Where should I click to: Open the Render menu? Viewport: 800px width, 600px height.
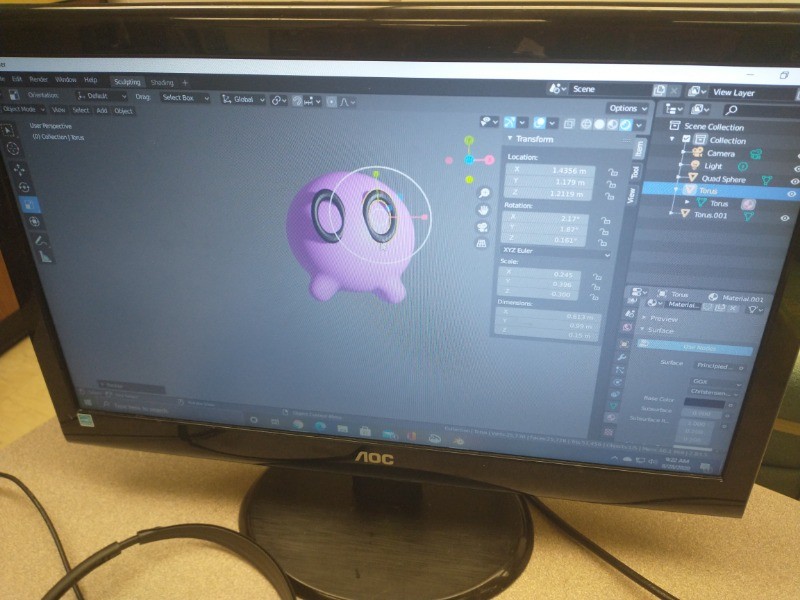[x=38, y=79]
